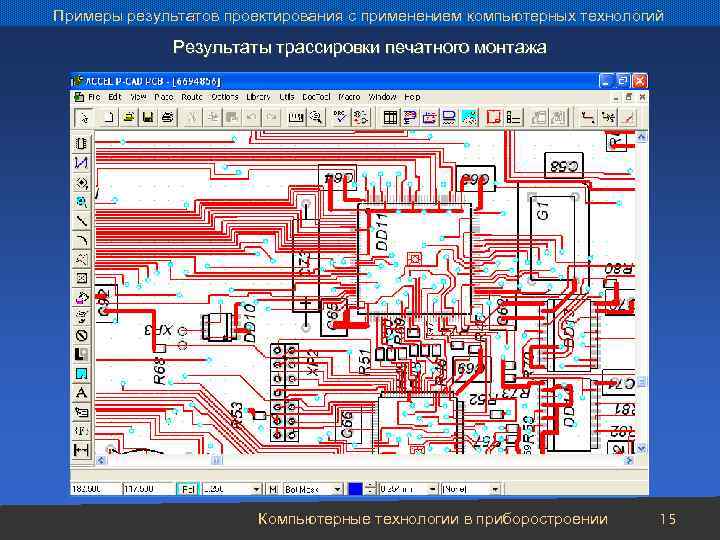Open the Place menu
The image size is (720, 540).
(x=163, y=97)
